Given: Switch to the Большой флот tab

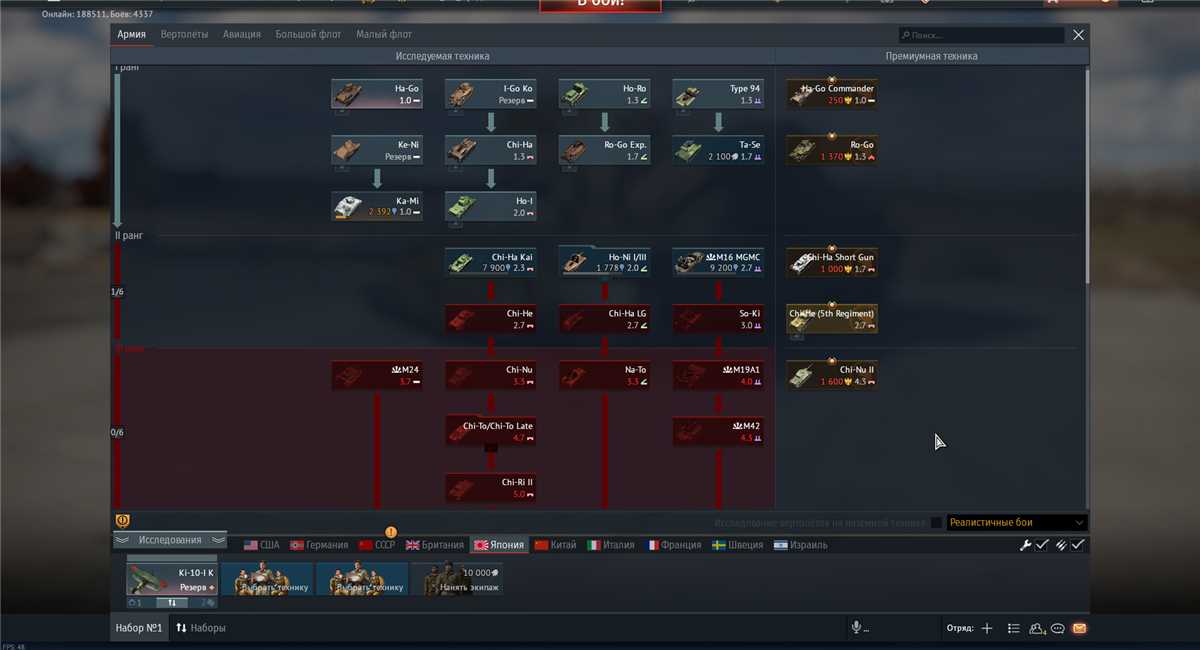Looking at the screenshot, I should [x=309, y=34].
